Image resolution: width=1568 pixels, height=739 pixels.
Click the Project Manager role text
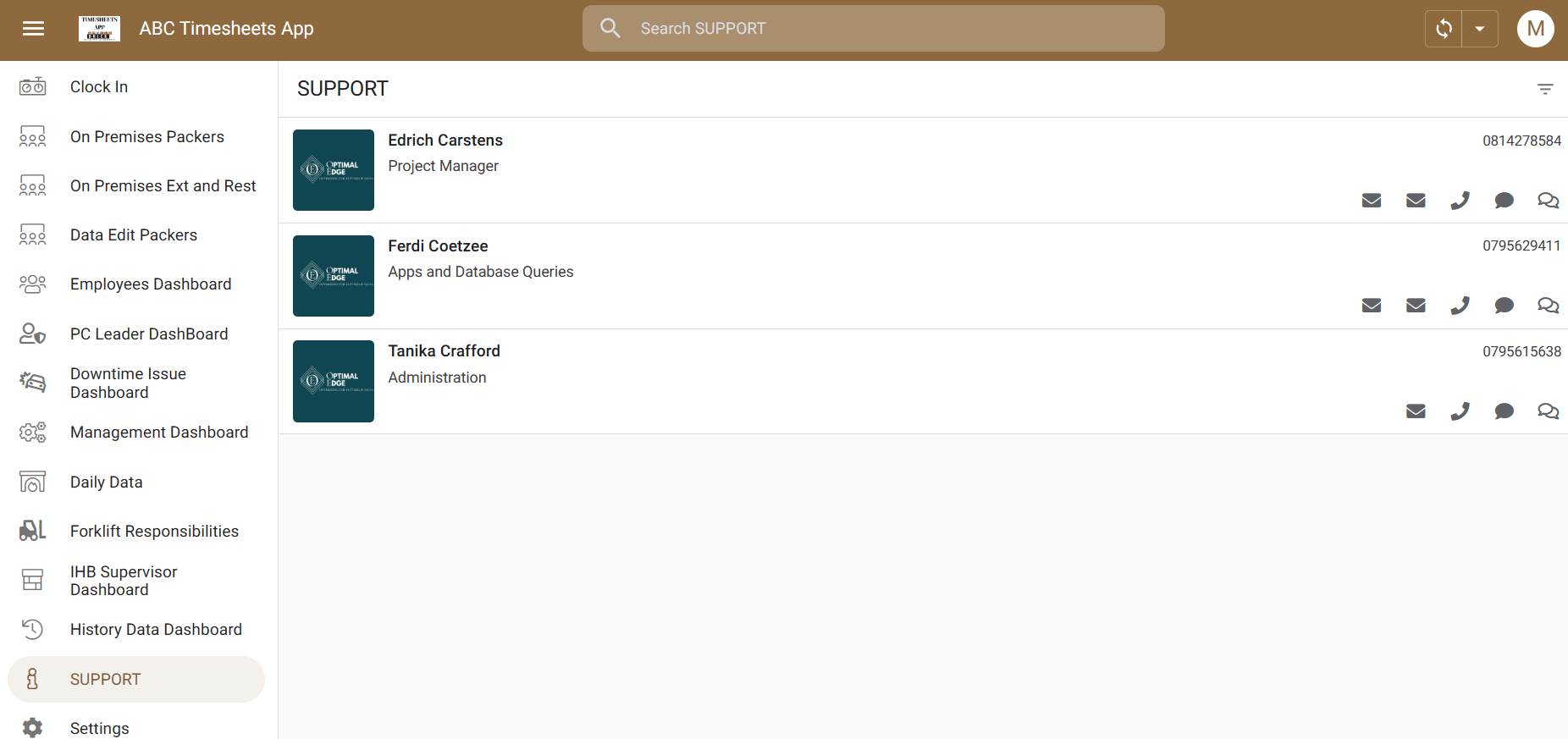click(443, 166)
